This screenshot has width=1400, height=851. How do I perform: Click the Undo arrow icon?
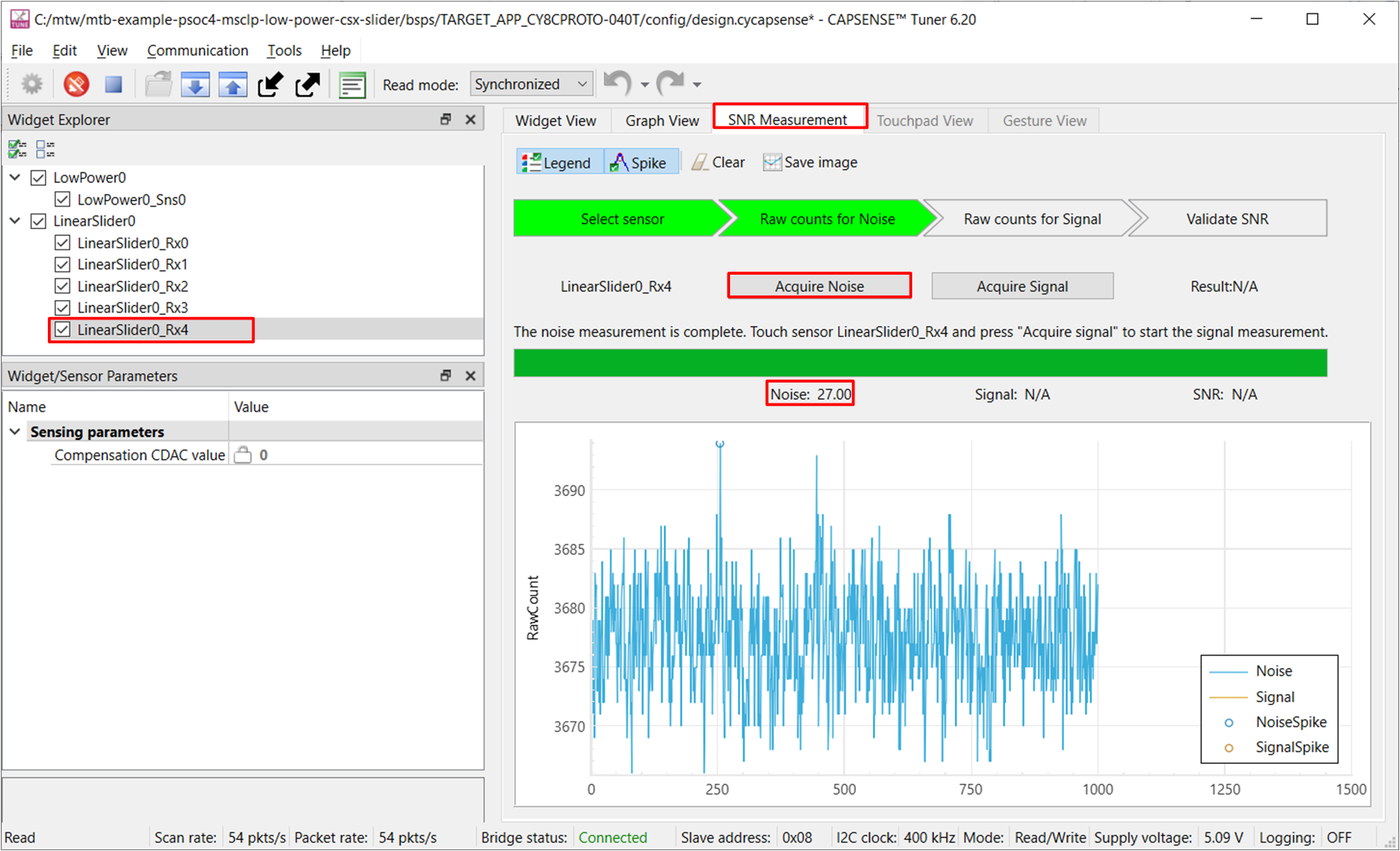click(617, 83)
